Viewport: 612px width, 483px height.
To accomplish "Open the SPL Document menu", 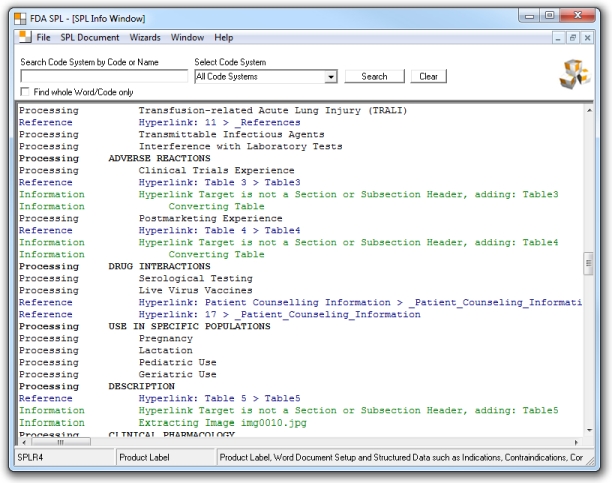I will tap(90, 37).
